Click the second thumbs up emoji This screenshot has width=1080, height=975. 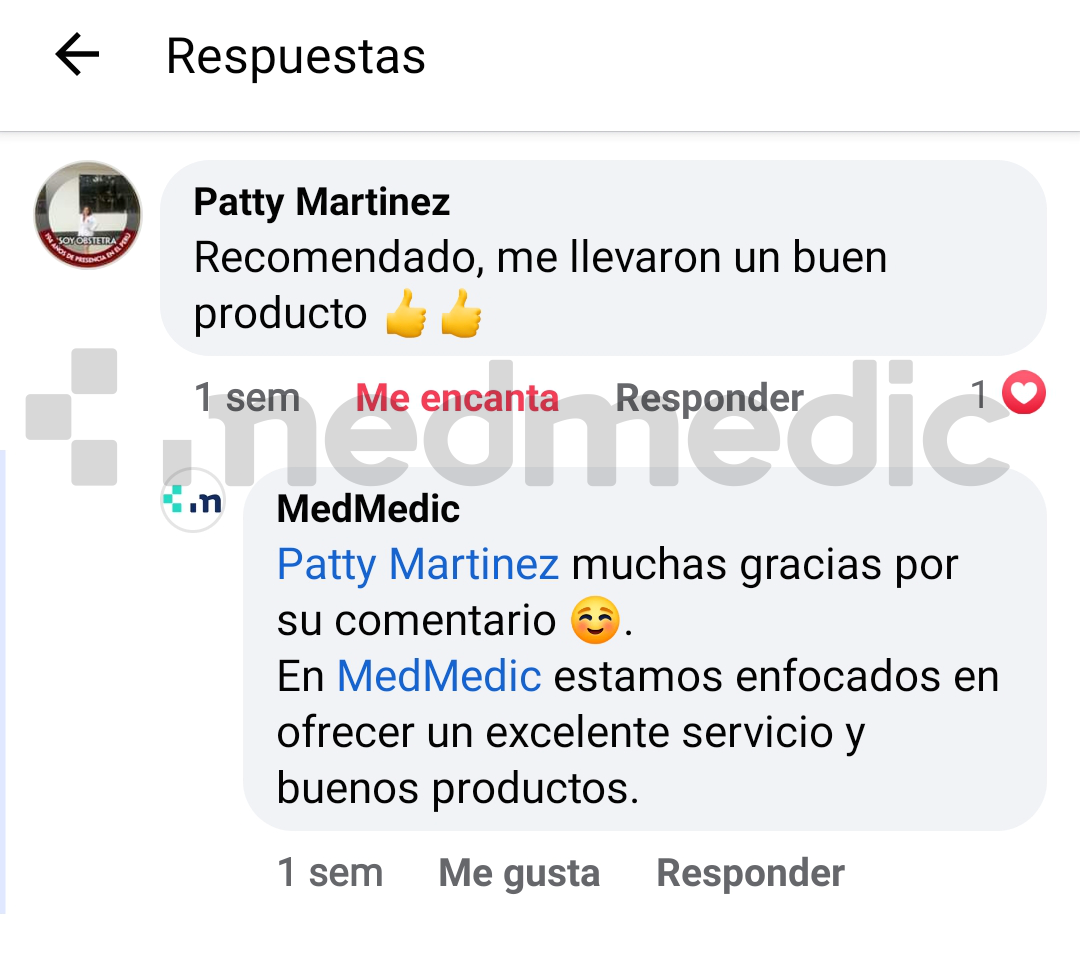coord(461,314)
